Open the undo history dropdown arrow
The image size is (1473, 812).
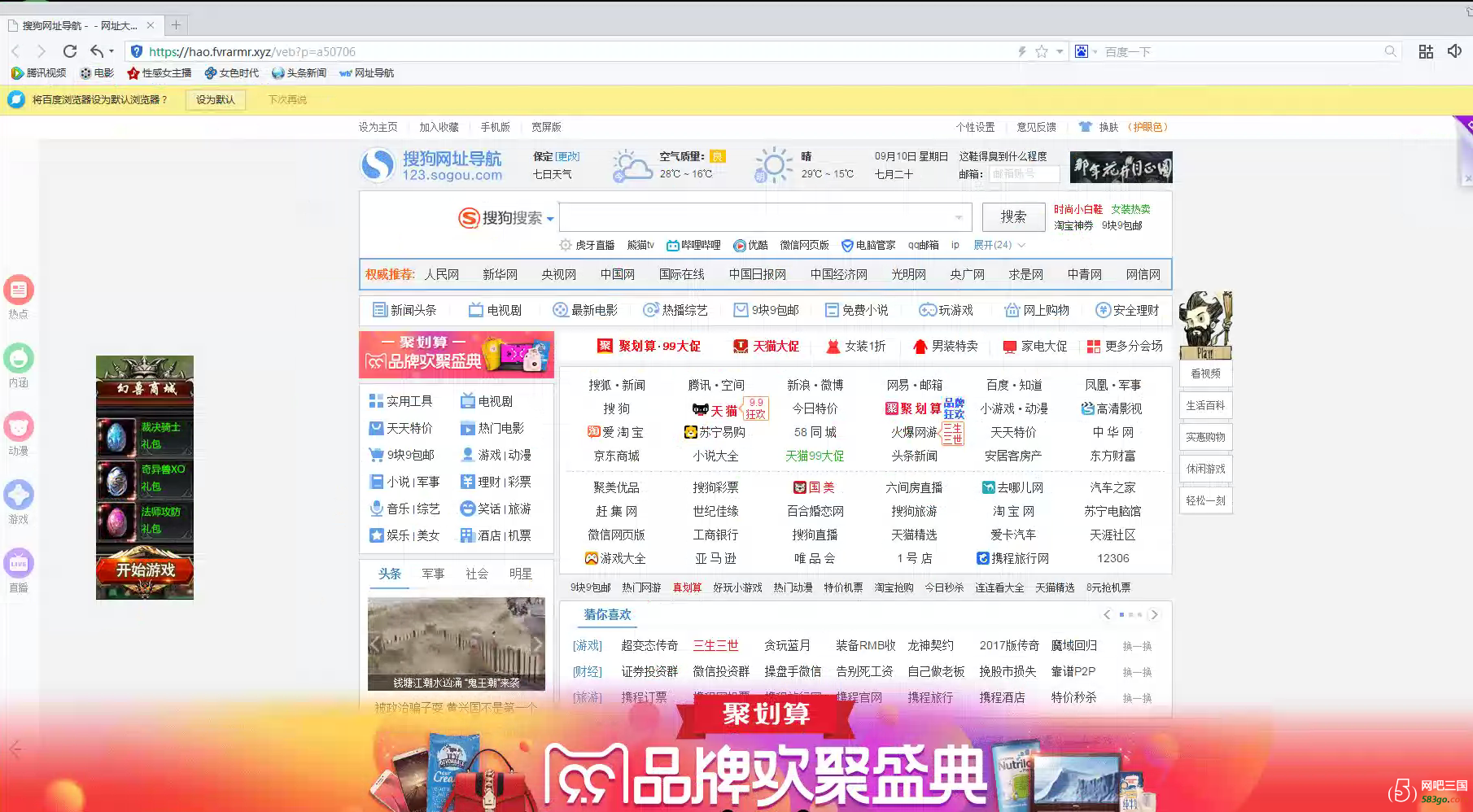tap(111, 51)
